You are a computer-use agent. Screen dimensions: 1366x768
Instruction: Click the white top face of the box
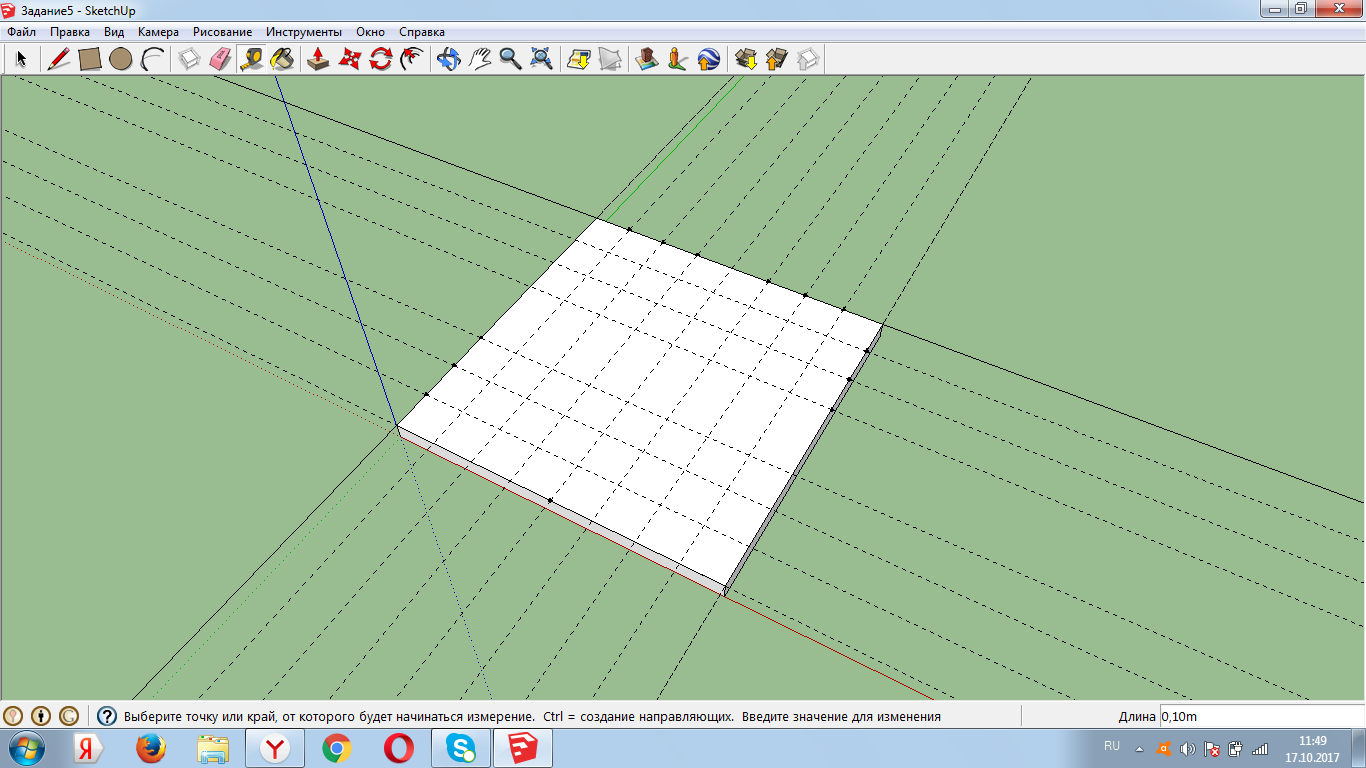640,400
